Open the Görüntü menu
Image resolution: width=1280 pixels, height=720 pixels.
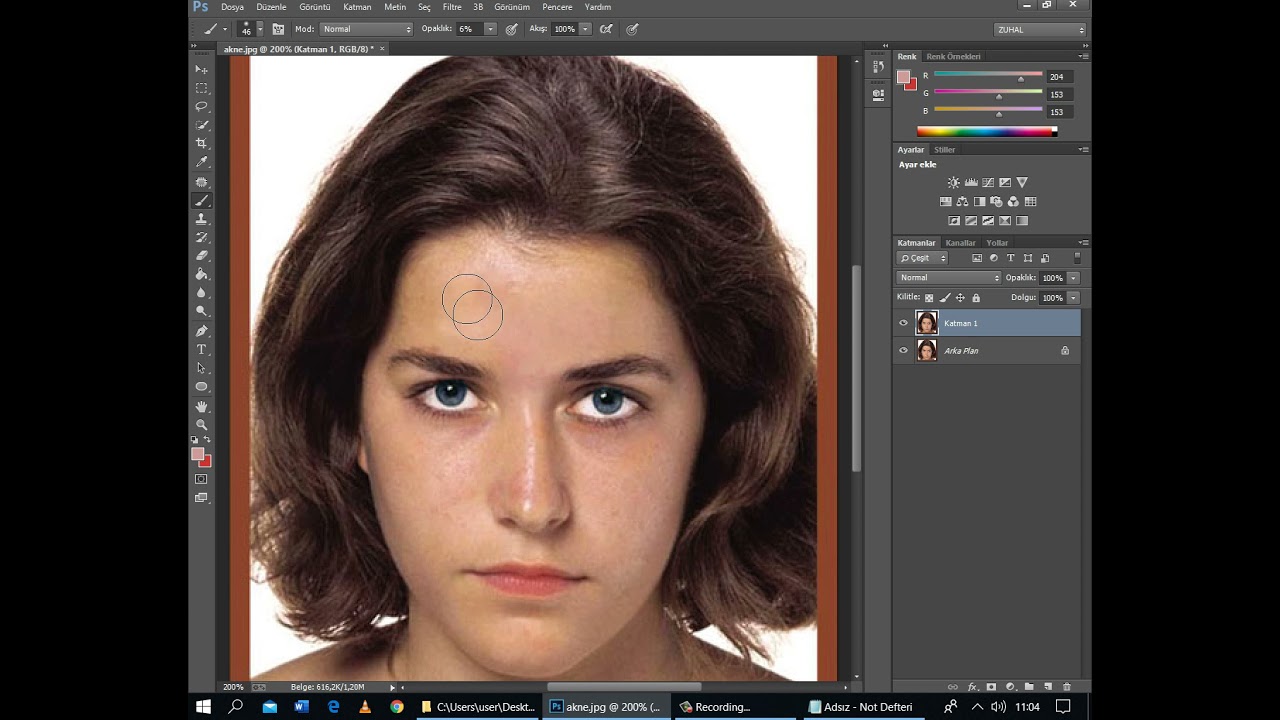point(315,7)
